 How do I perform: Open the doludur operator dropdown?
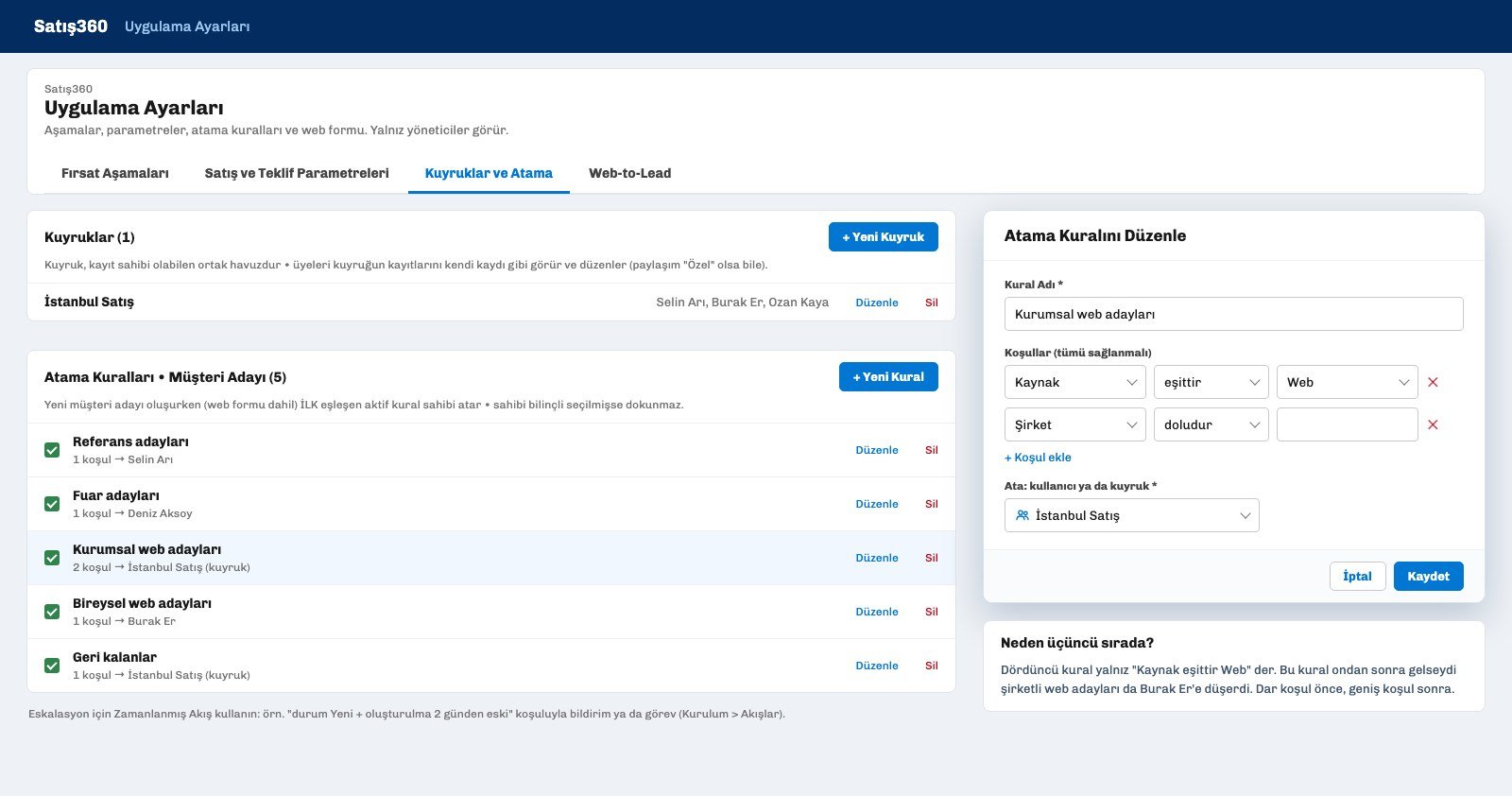[1211, 424]
